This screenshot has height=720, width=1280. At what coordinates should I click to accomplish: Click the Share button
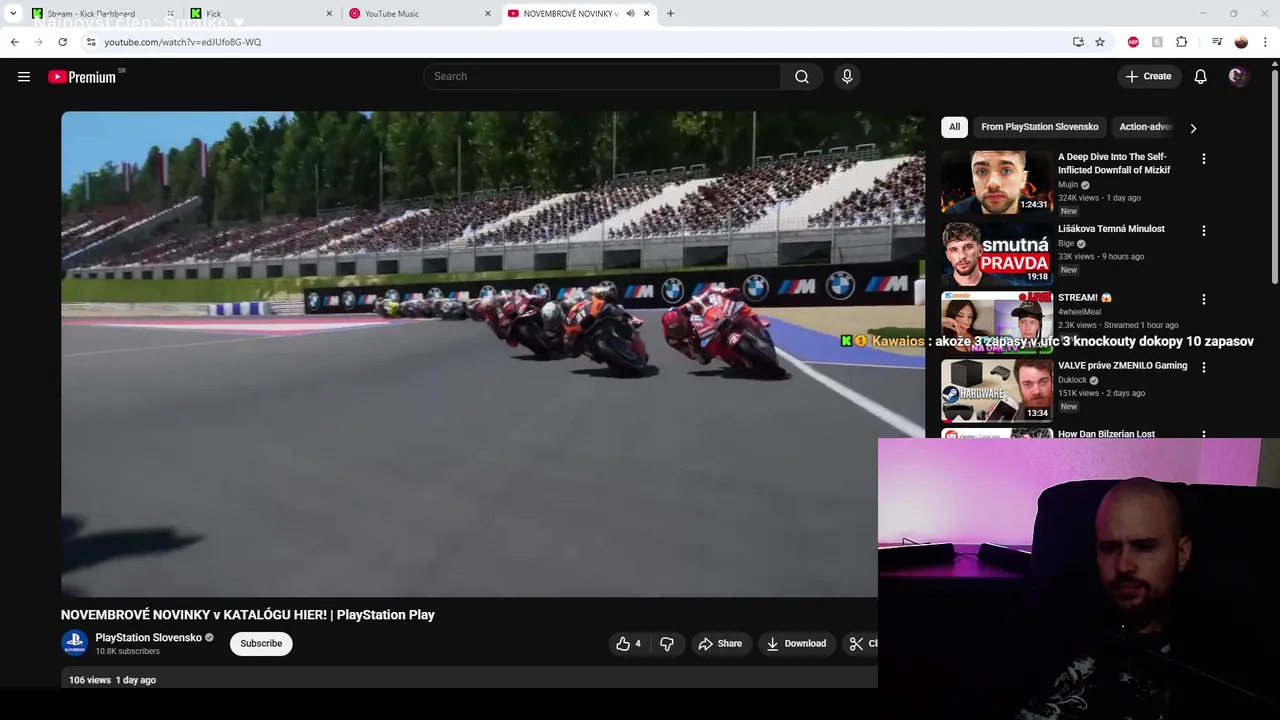pos(720,644)
